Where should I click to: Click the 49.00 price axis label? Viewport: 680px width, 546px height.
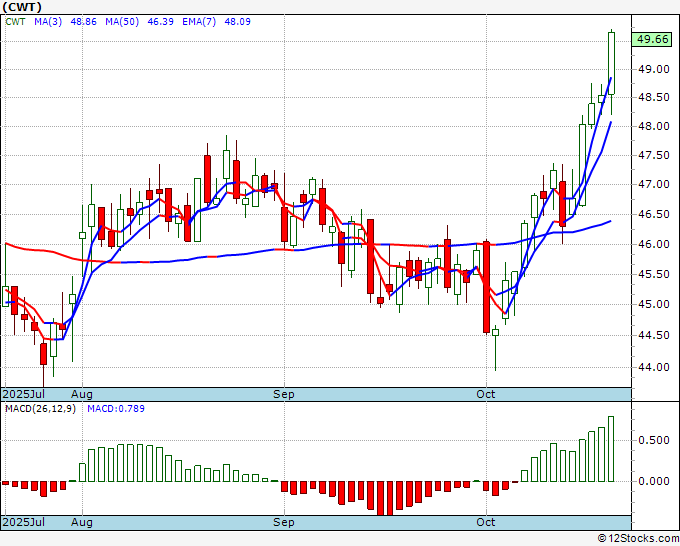[653, 69]
